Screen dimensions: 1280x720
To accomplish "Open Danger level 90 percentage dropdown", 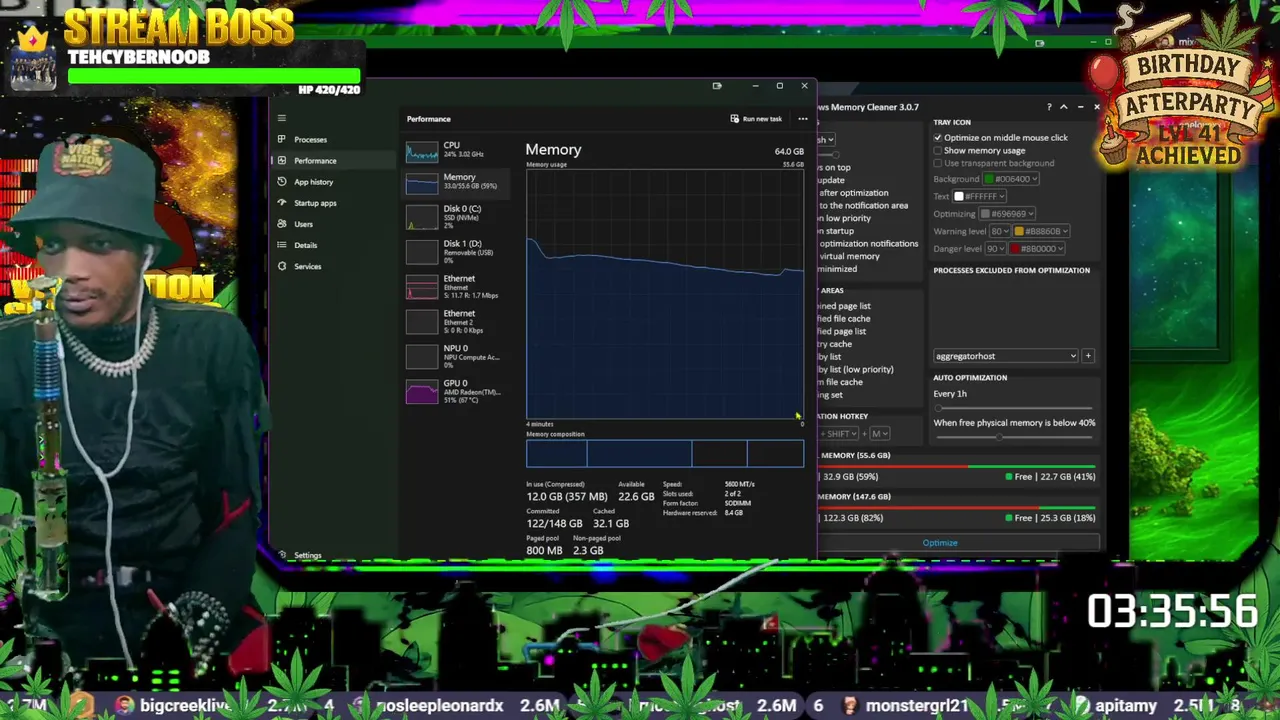I will pos(995,249).
